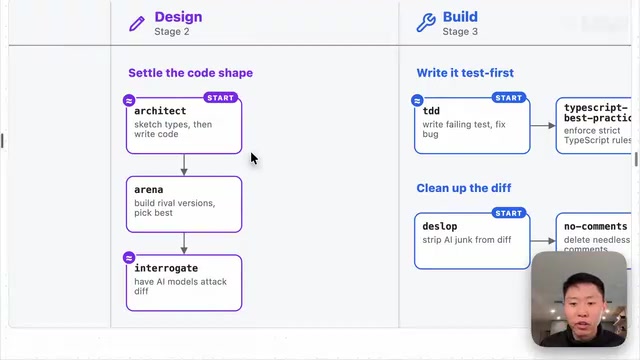The height and width of the screenshot is (360, 640).
Task: Click the wrench icon next to Build
Action: pos(426,22)
